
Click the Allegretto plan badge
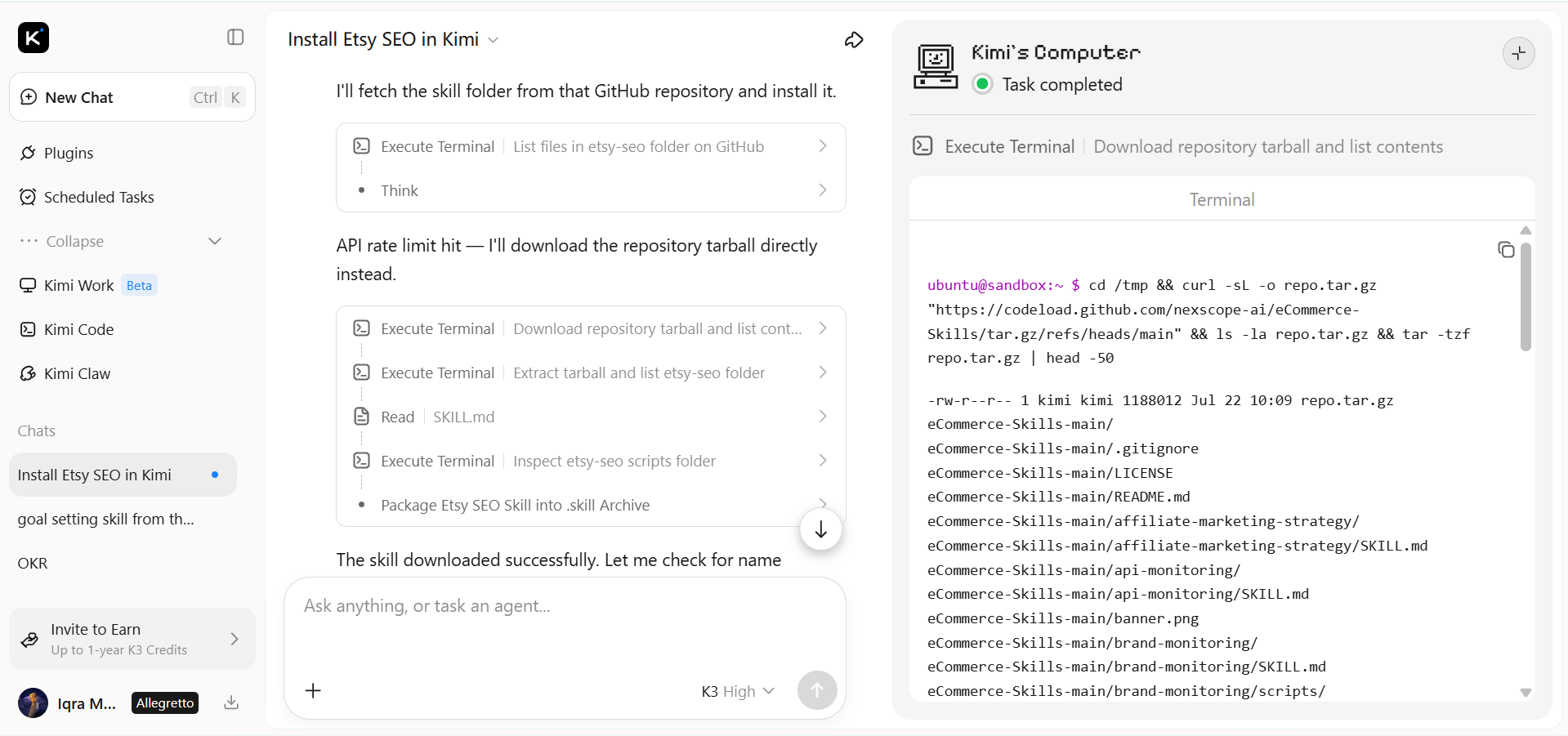coord(165,703)
